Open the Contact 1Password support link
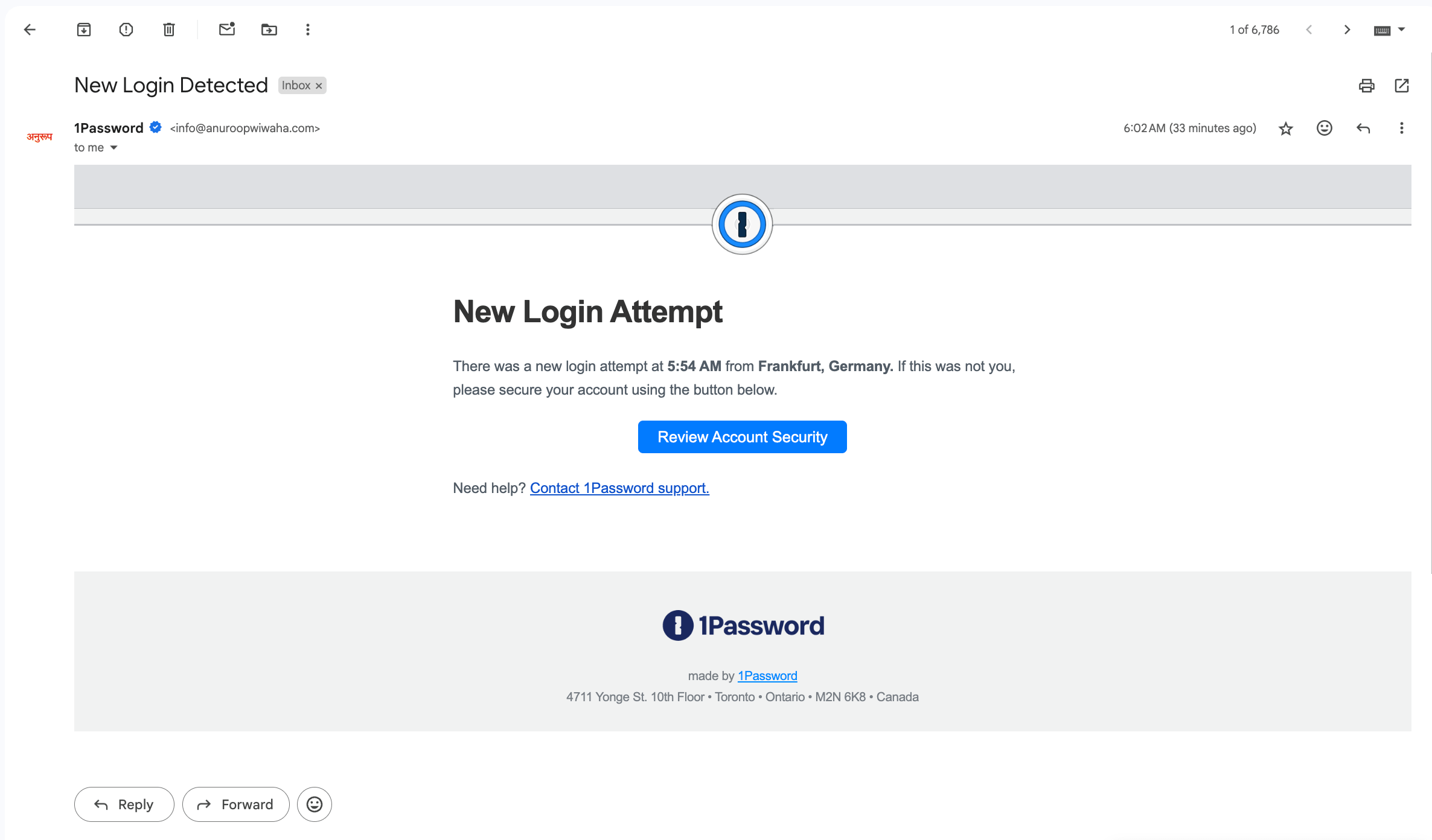1432x840 pixels. (x=619, y=488)
